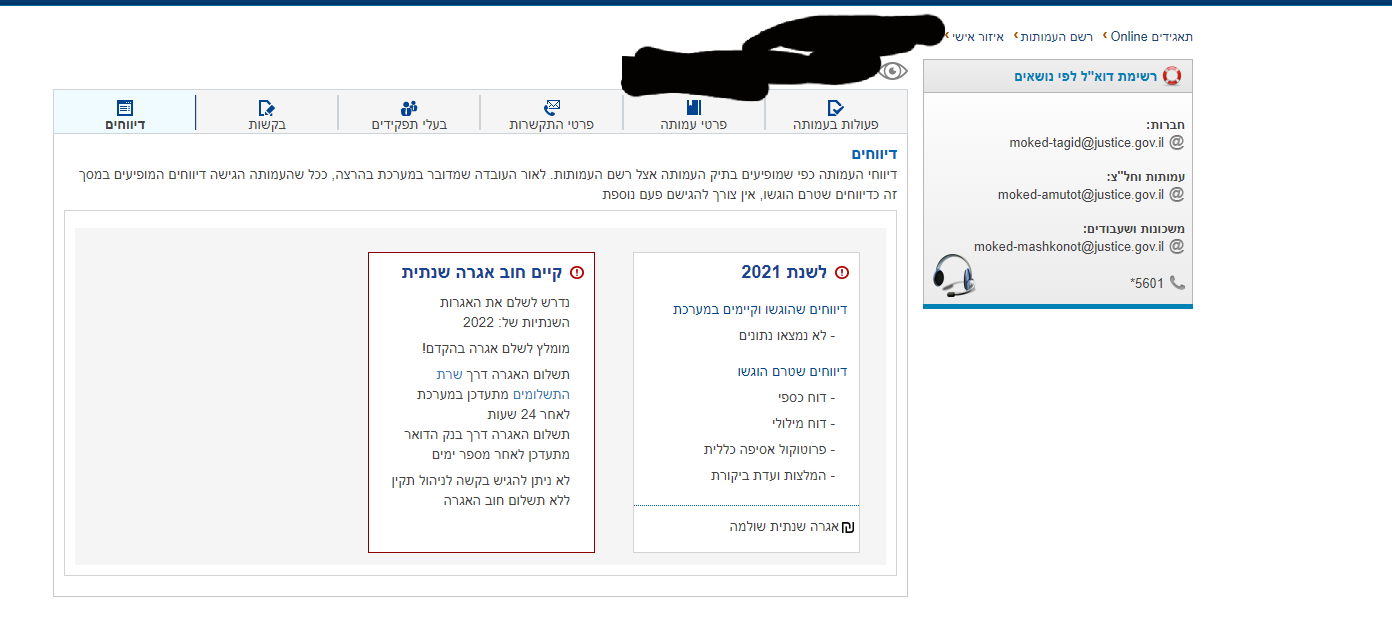Open the דיווחים tab icon
This screenshot has height=636, width=1392.
pyautogui.click(x=125, y=107)
